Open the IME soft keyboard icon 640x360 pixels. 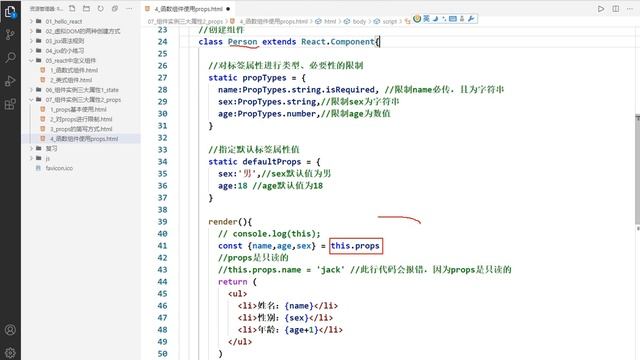453,18
